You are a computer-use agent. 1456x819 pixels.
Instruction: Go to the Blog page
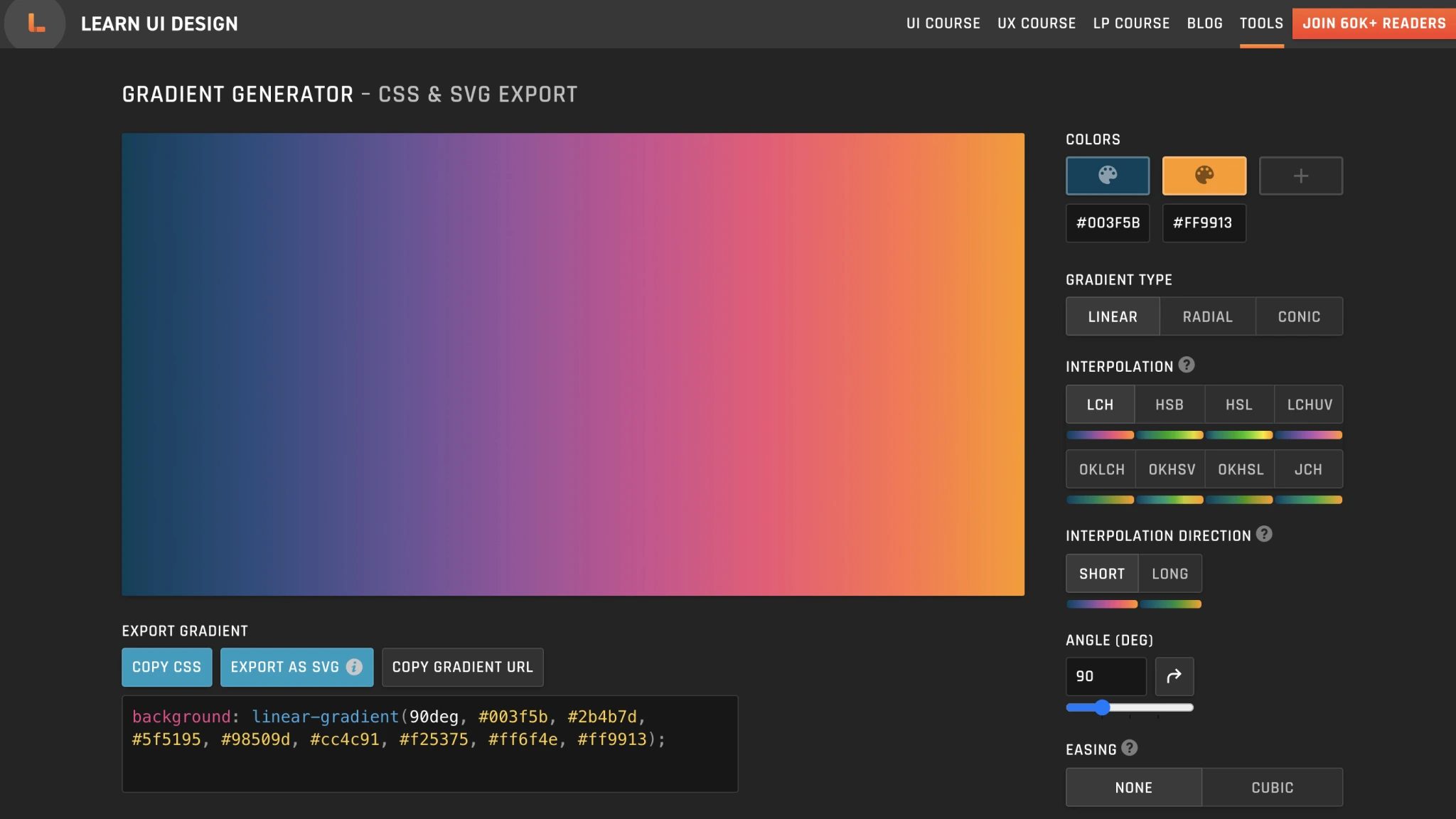click(x=1205, y=23)
